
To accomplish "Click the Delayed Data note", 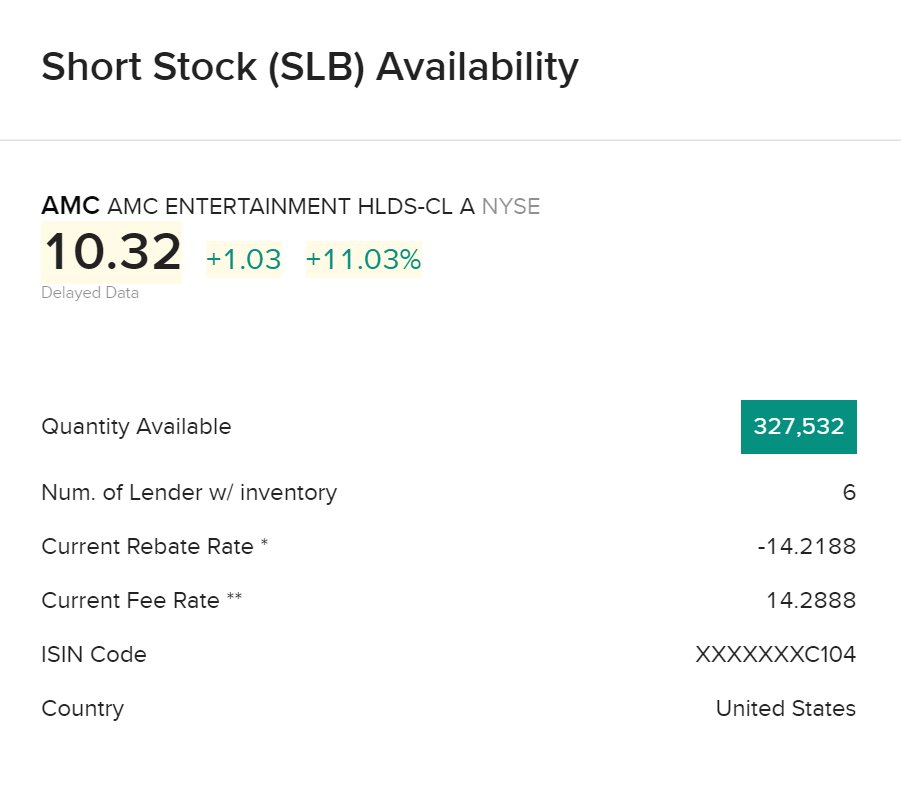I will [90, 293].
